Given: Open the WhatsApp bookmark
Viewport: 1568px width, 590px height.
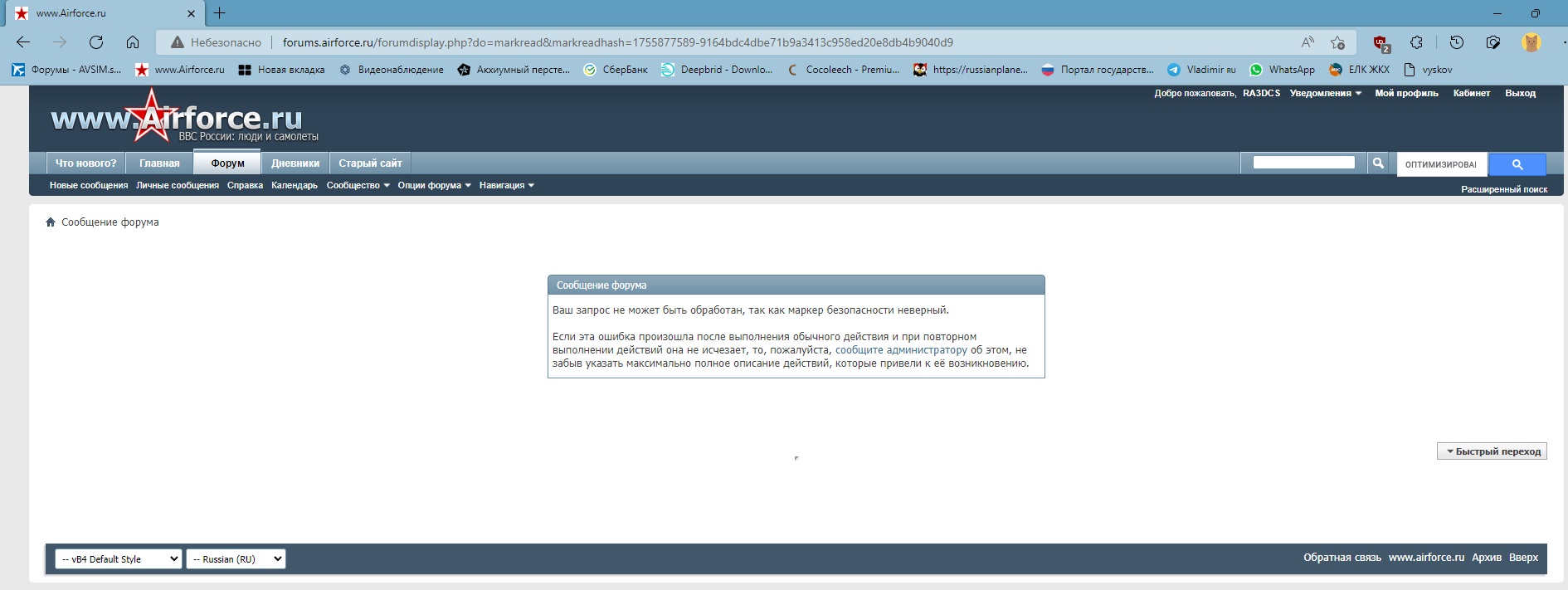Looking at the screenshot, I should tap(1283, 70).
